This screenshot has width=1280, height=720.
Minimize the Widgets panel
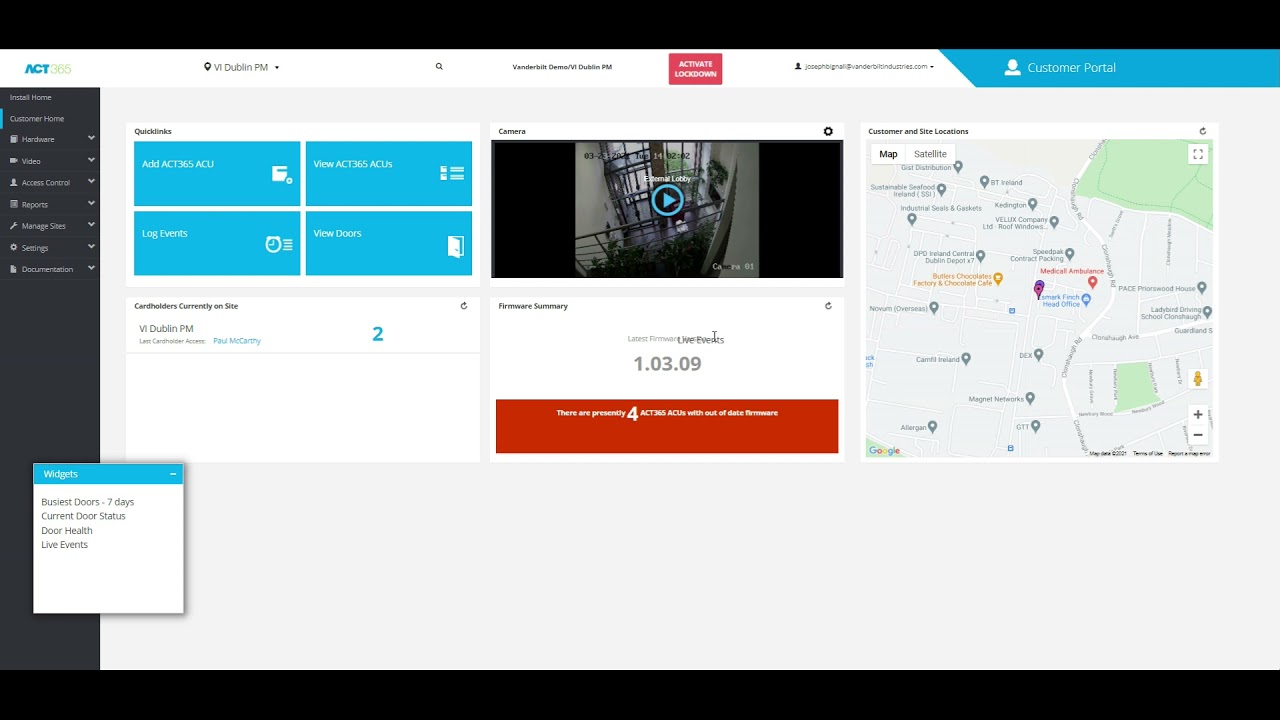click(173, 474)
